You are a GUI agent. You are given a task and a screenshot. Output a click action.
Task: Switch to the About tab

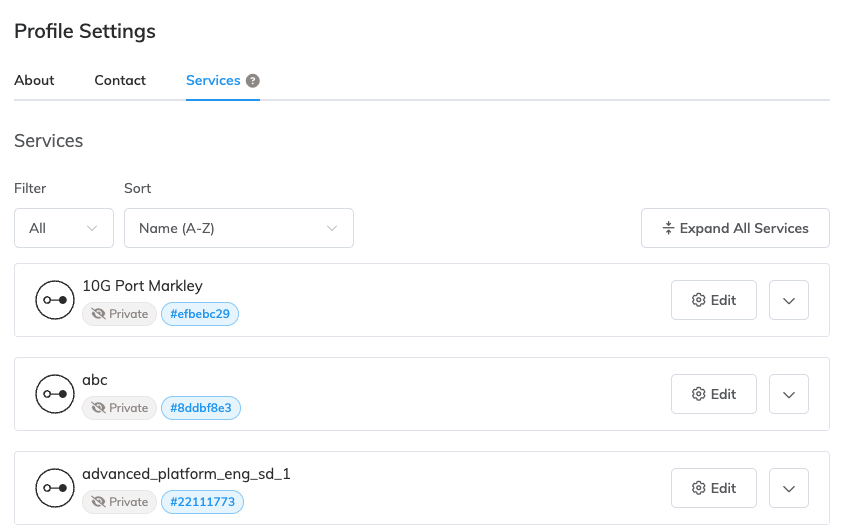pos(34,80)
